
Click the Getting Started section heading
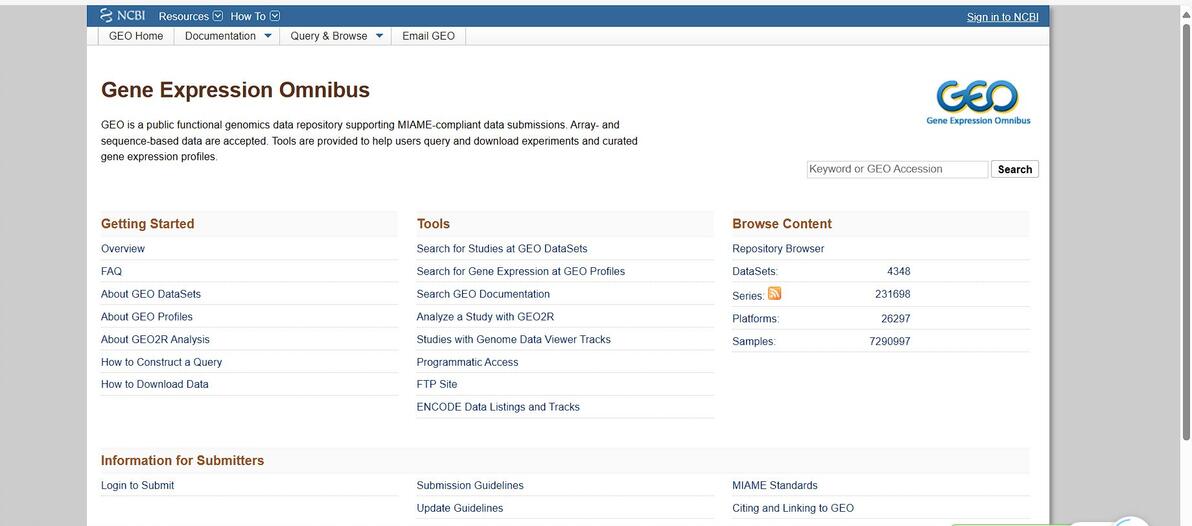pos(147,223)
